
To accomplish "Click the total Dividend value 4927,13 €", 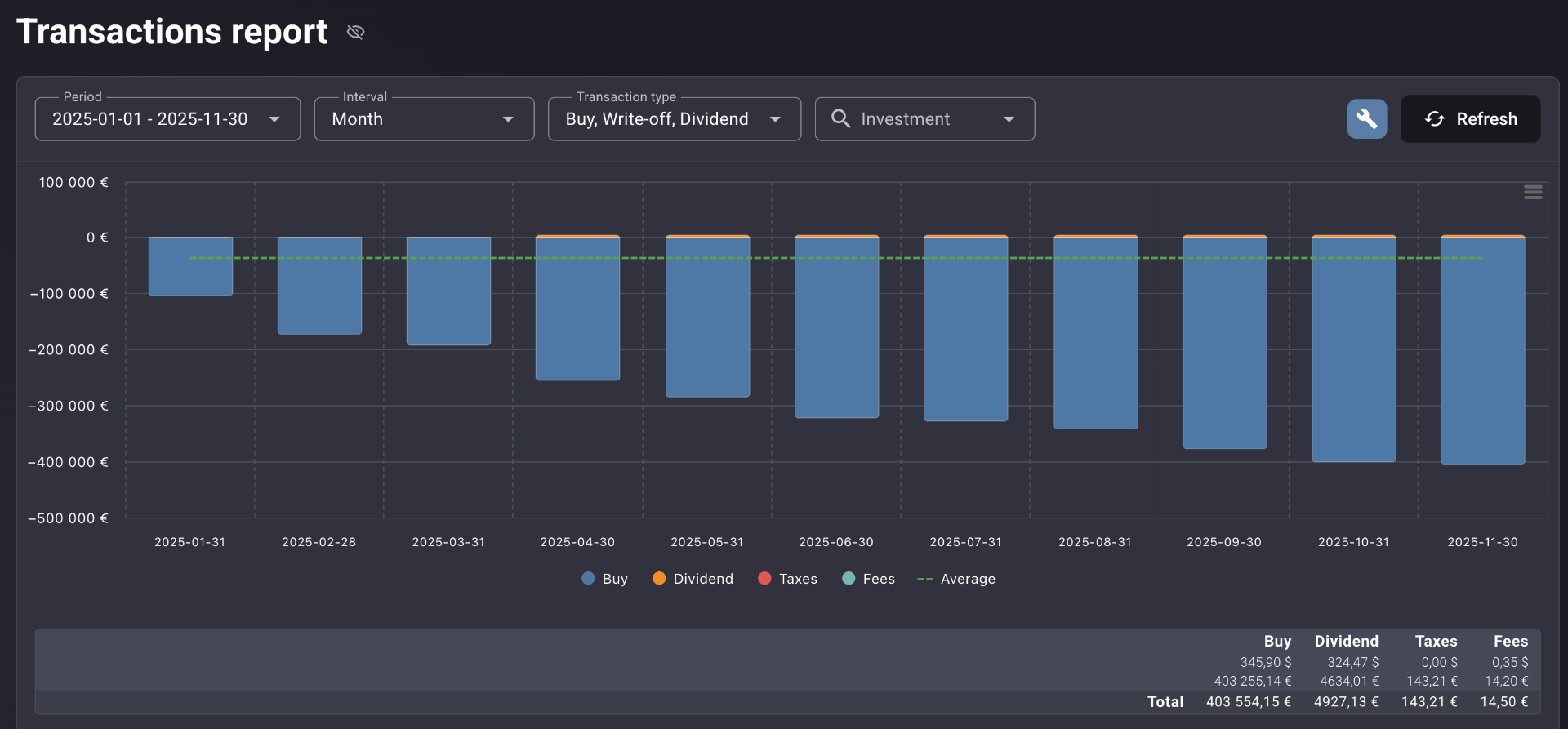I will pyautogui.click(x=1346, y=702).
